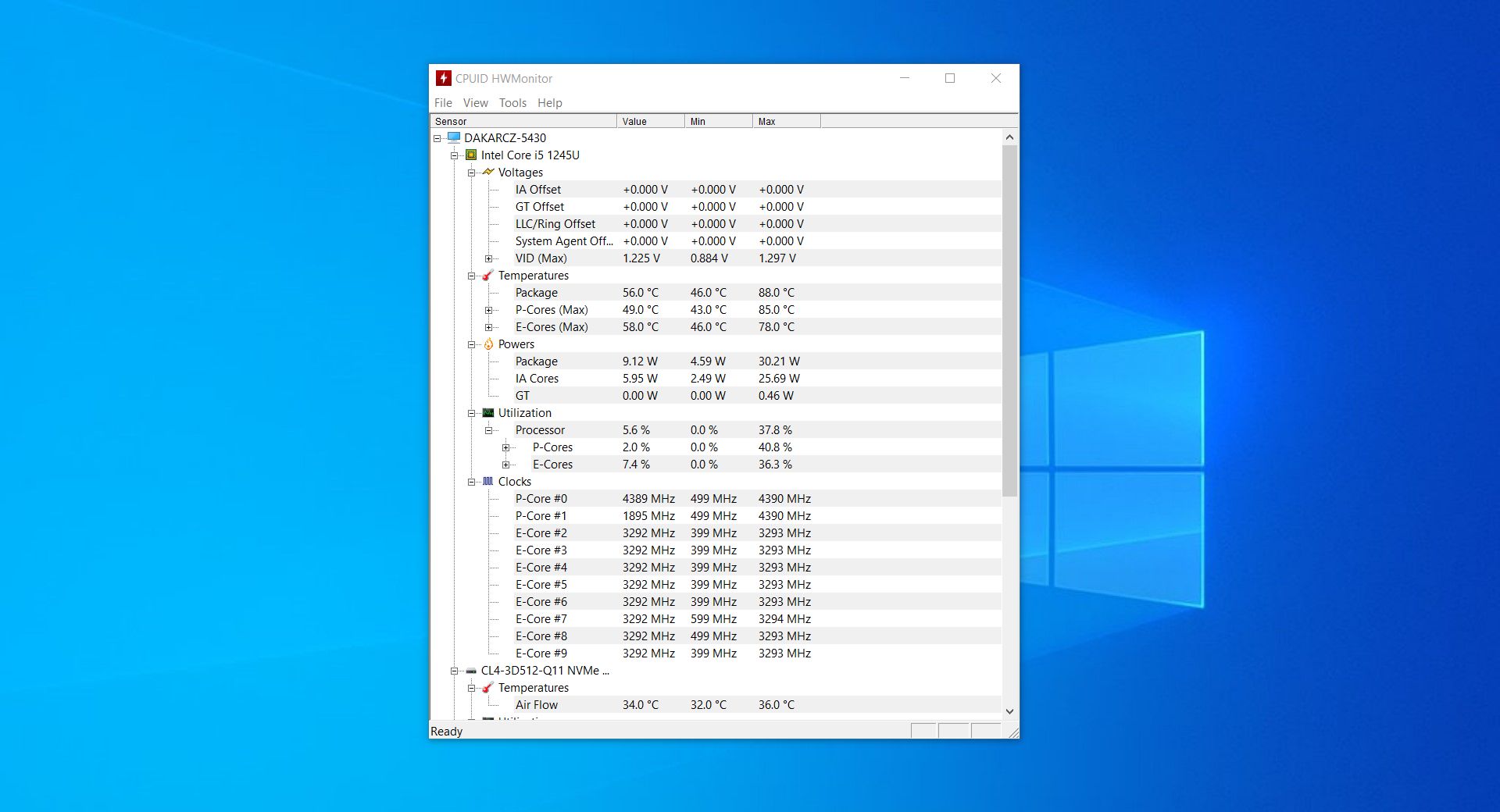Click the DAKARCZ-5430 computer icon
1500x812 pixels.
click(x=454, y=137)
